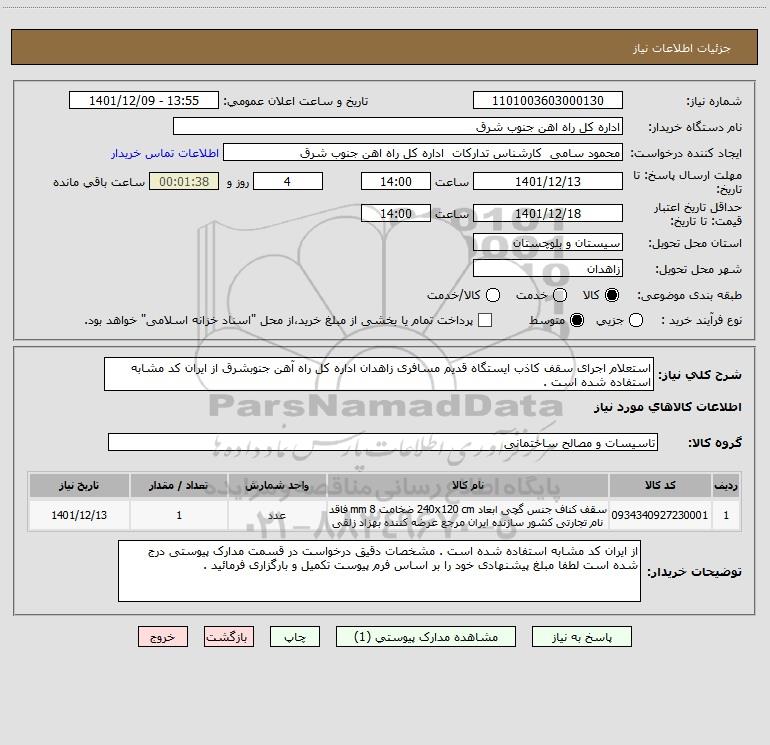Image resolution: width=770 pixels, height=745 pixels.
Task: Click the province field سیستان و بلوچستان
Action: coord(548,243)
